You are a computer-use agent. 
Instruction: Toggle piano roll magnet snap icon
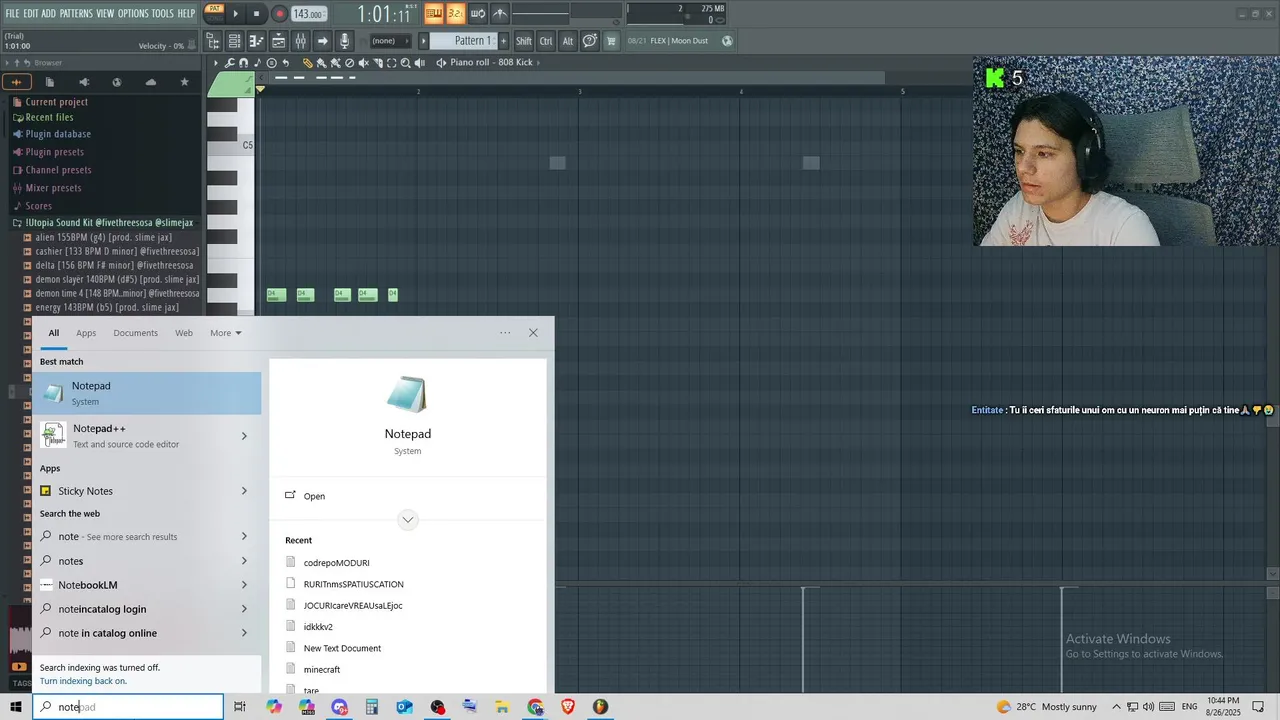pyautogui.click(x=243, y=63)
